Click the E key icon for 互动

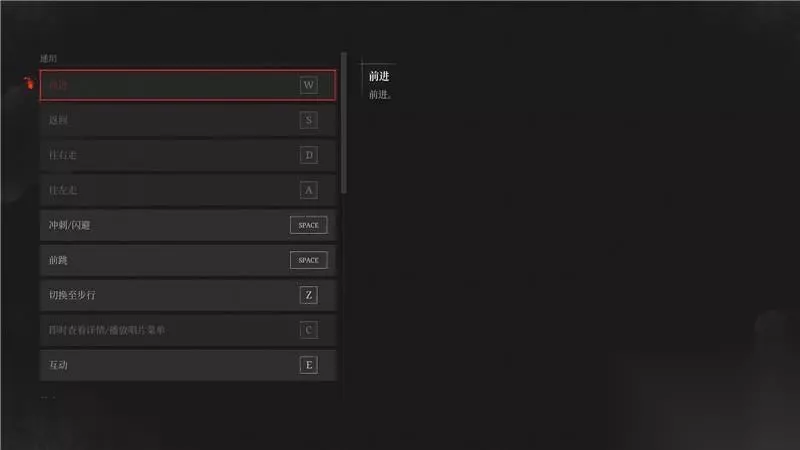coord(309,365)
